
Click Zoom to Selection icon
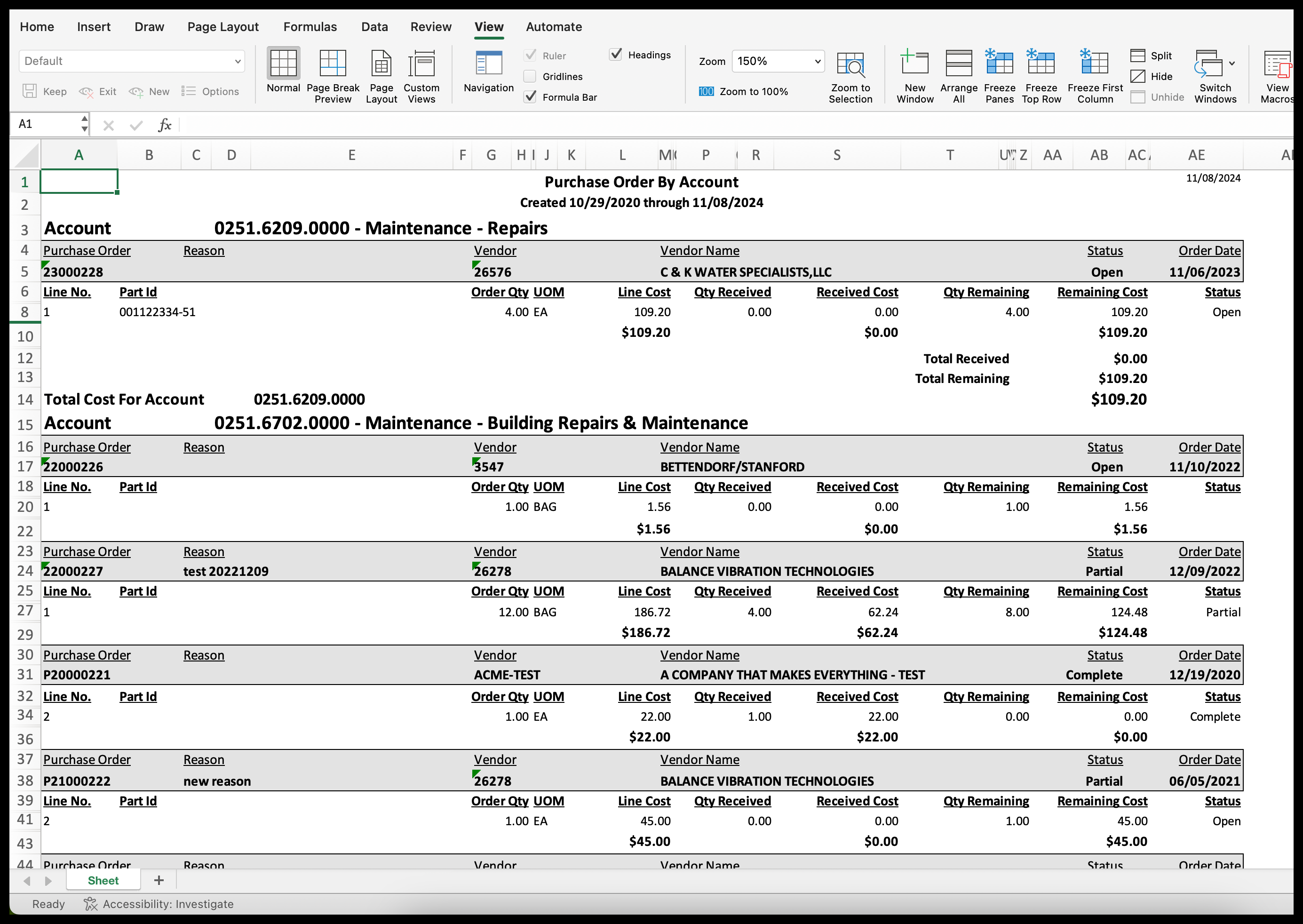pos(850,65)
